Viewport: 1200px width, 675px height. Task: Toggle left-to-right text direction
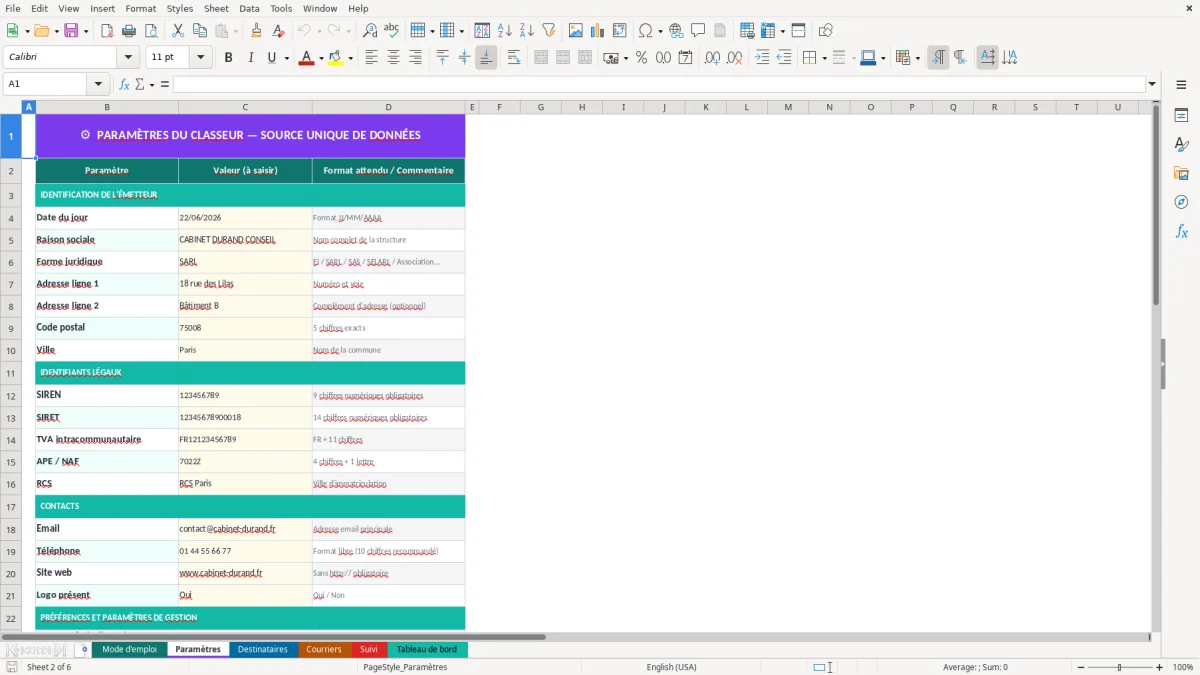pos(938,58)
